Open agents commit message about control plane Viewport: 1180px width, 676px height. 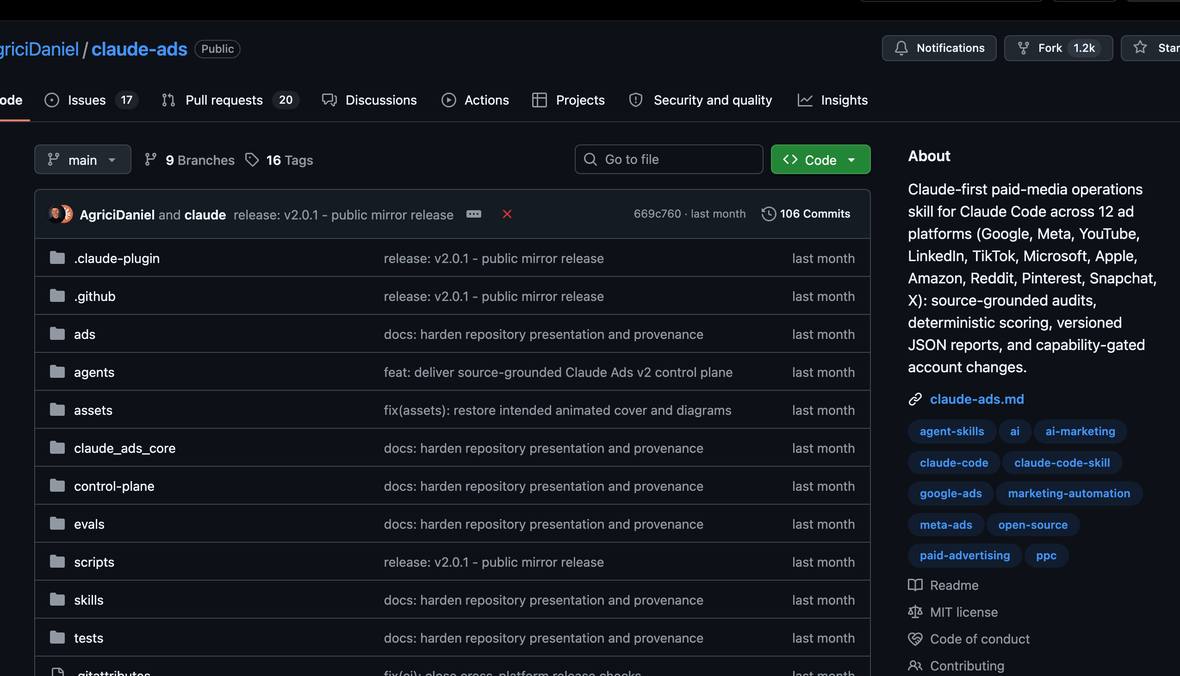(x=558, y=372)
